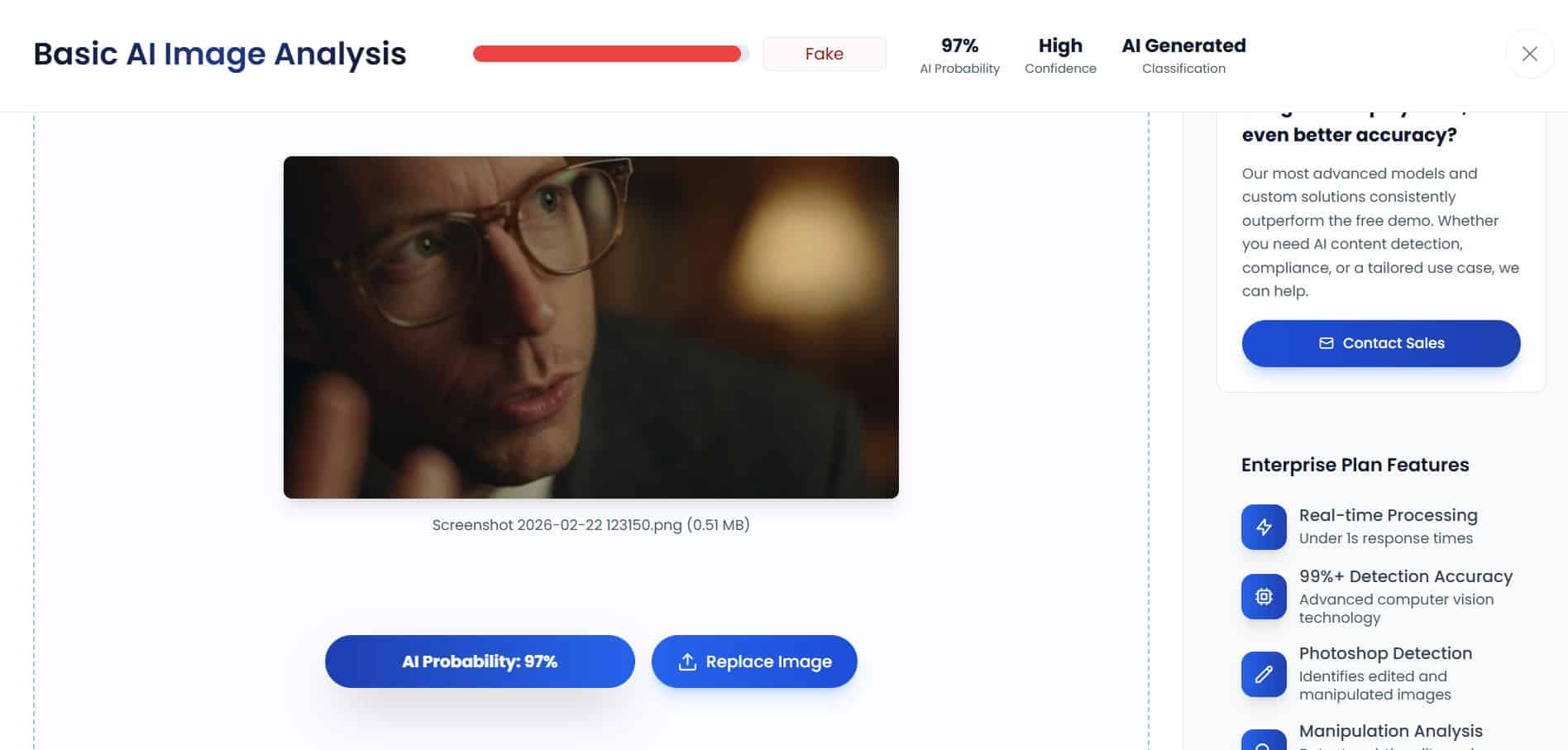Screen dimensions: 1568x750
Task: Click the envelope icon in Contact Sales
Action: tap(1327, 343)
